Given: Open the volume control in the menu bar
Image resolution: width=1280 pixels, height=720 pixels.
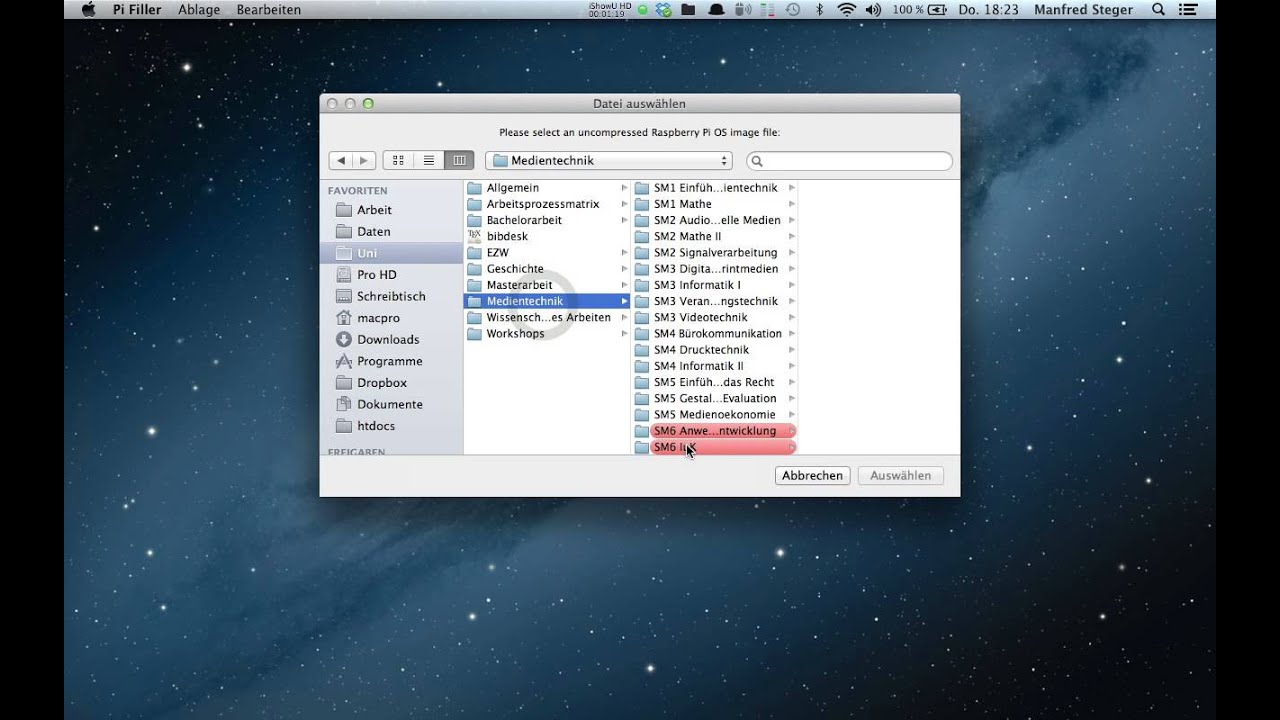Looking at the screenshot, I should coord(873,9).
